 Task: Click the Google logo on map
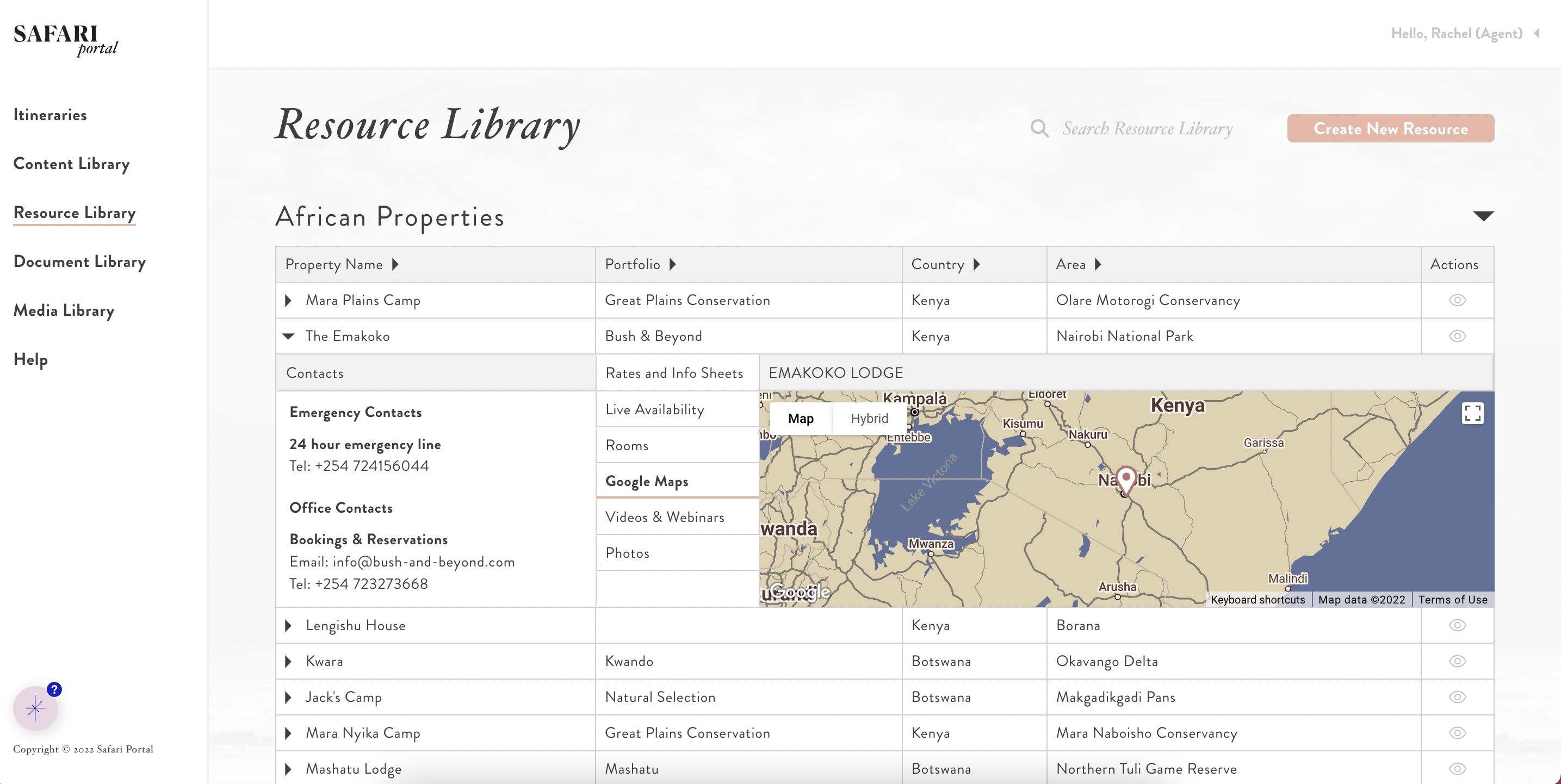click(800, 592)
